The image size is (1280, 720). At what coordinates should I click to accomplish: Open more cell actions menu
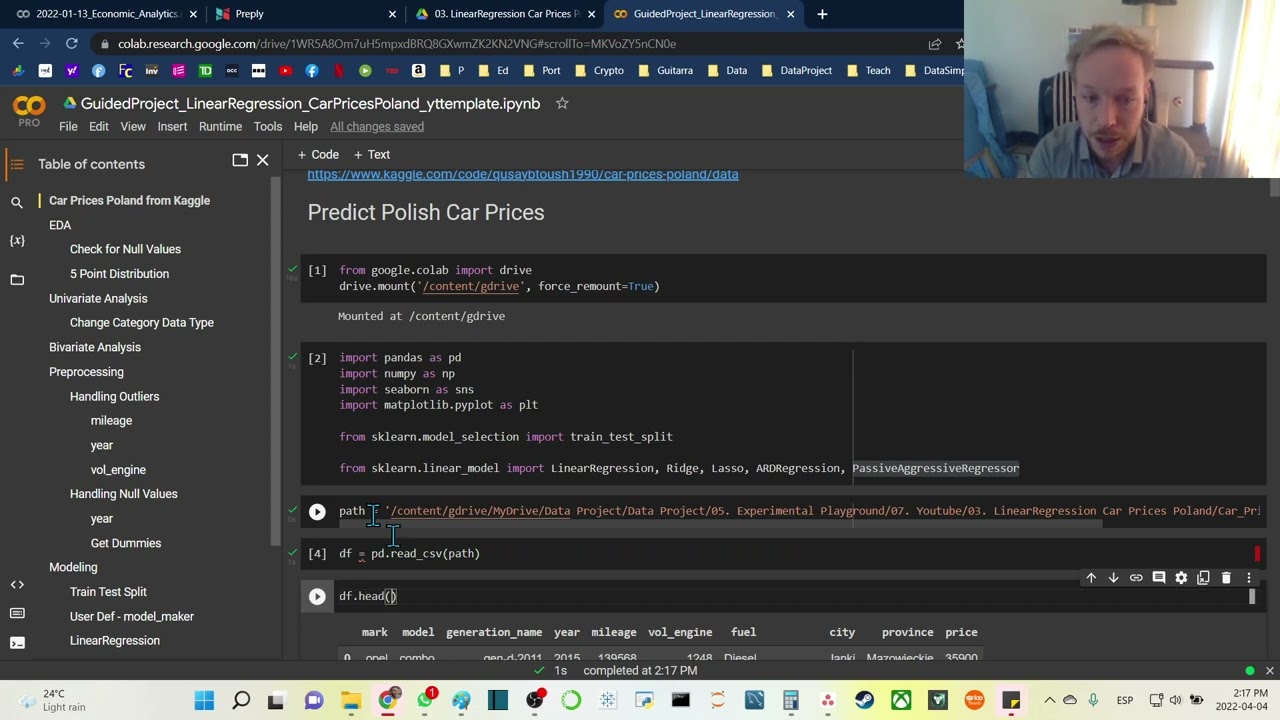tap(1248, 578)
